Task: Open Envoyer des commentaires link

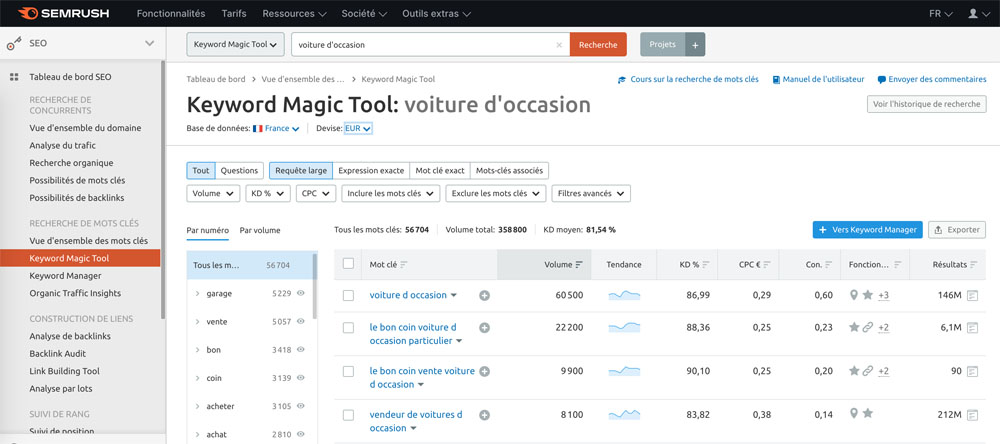Action: point(932,80)
